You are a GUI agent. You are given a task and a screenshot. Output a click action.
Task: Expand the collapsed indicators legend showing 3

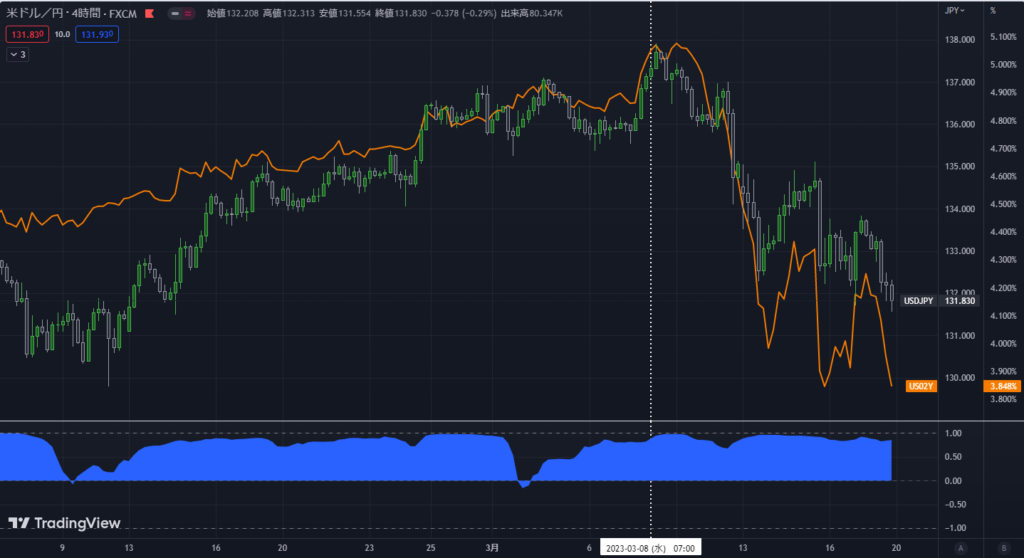pyautogui.click(x=18, y=55)
